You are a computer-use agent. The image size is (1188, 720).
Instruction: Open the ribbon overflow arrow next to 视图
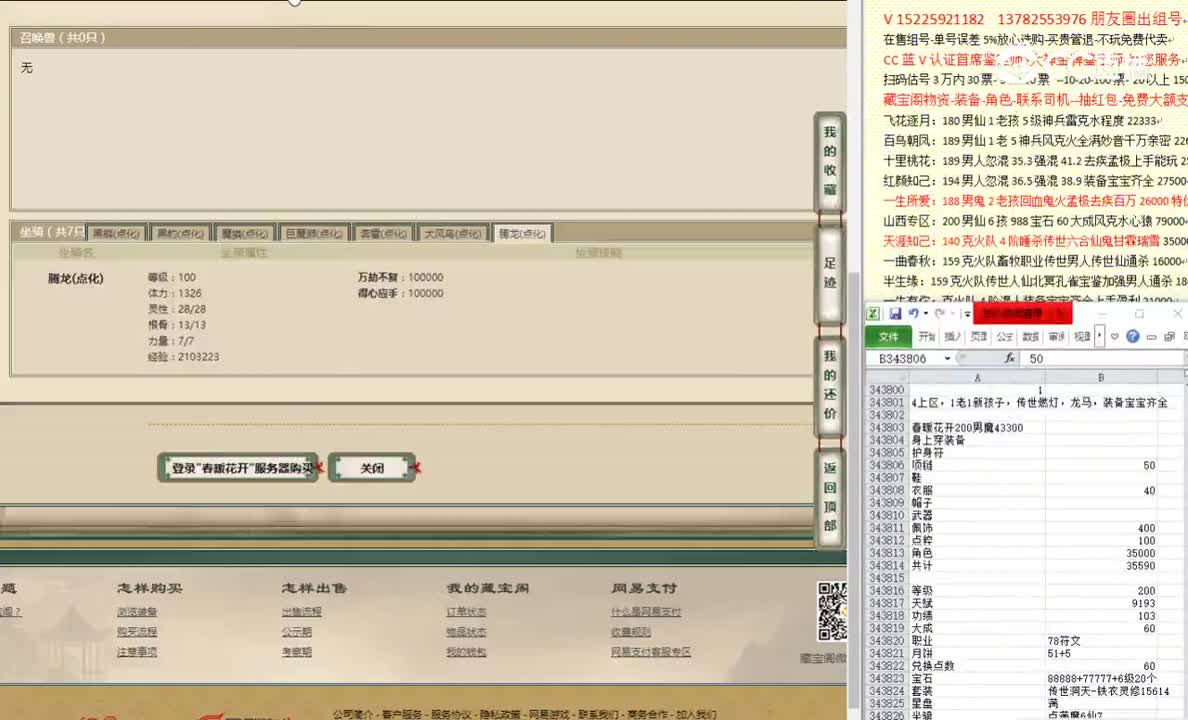(1099, 336)
